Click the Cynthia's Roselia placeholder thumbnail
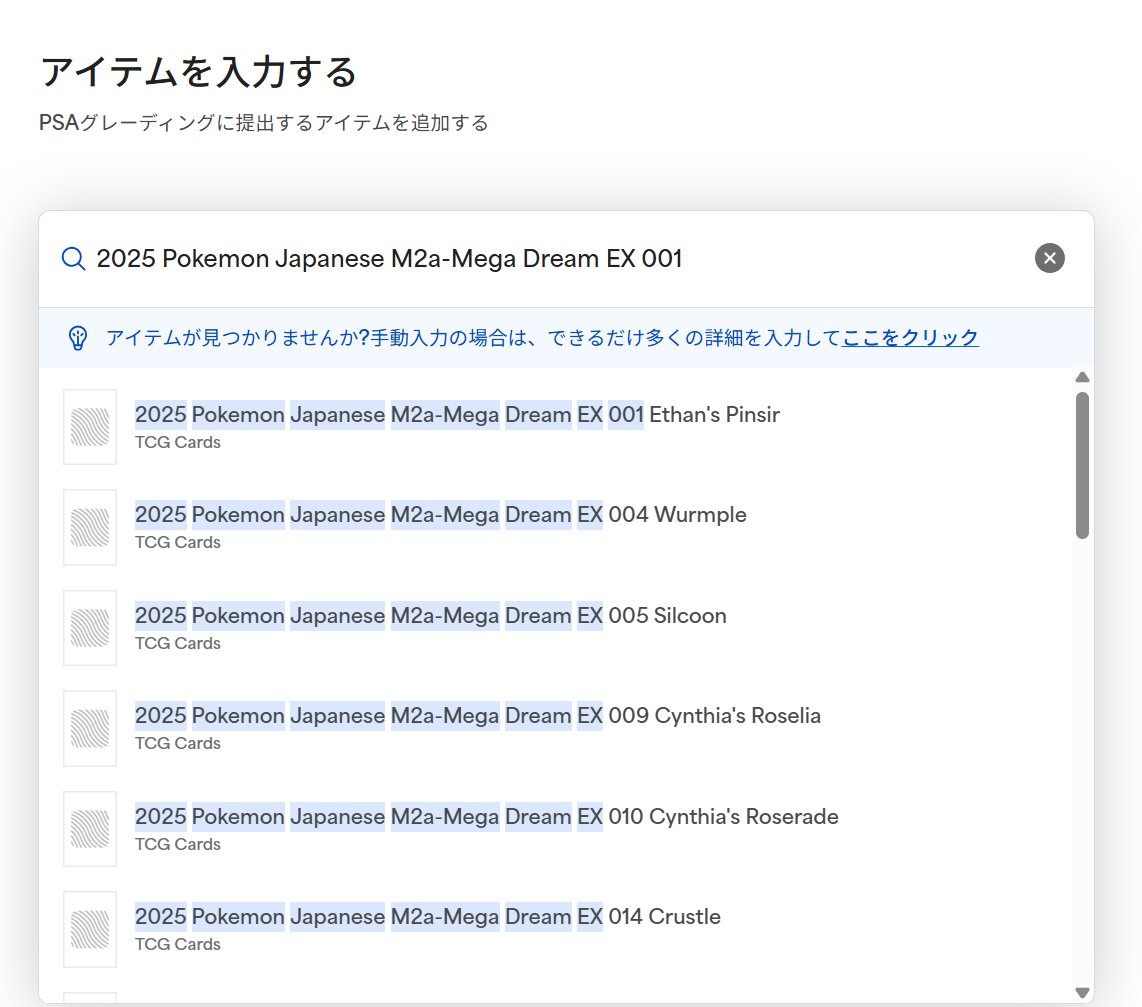This screenshot has width=1142, height=1007. [x=90, y=728]
